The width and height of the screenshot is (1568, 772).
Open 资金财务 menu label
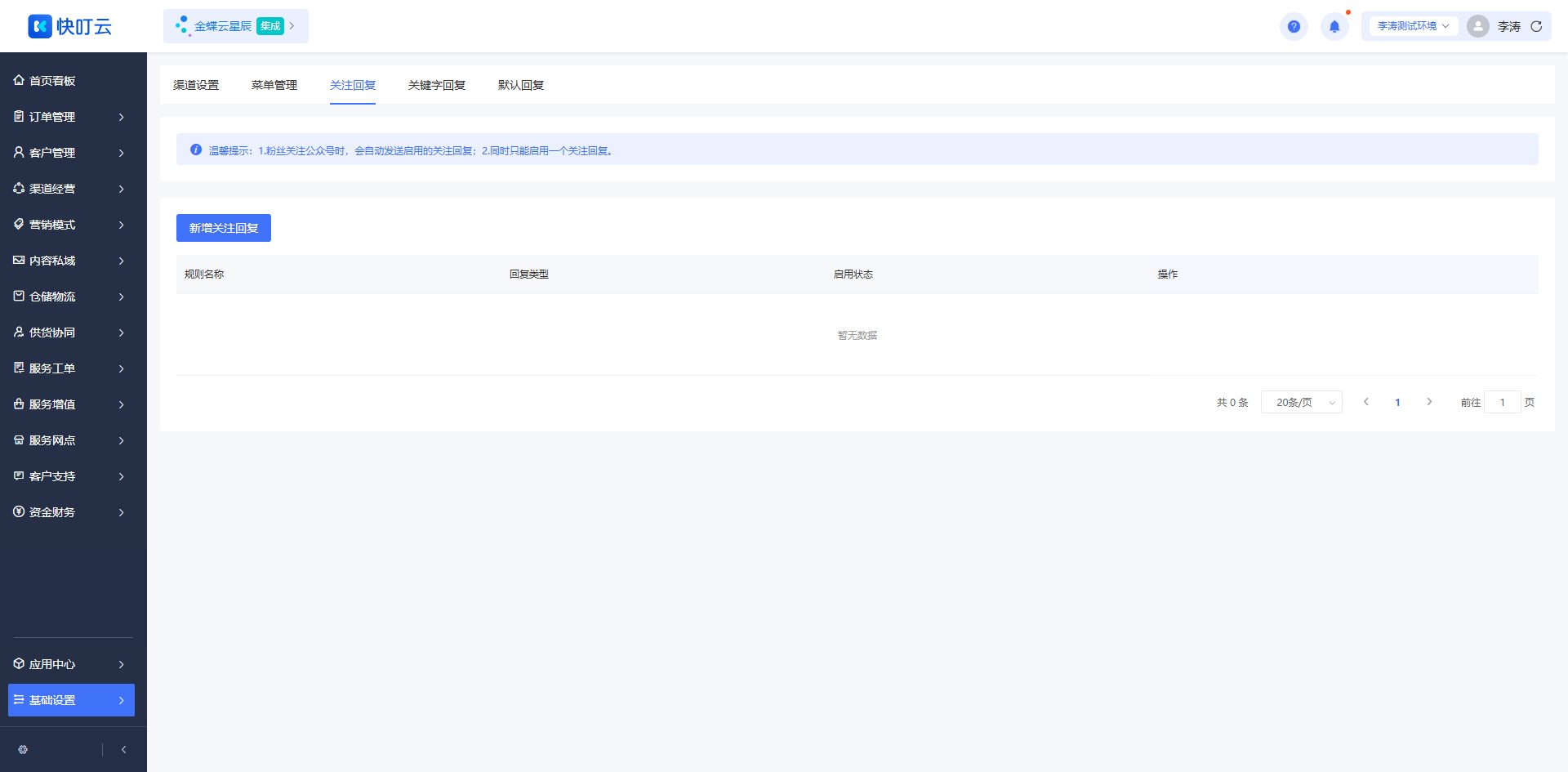coord(52,511)
